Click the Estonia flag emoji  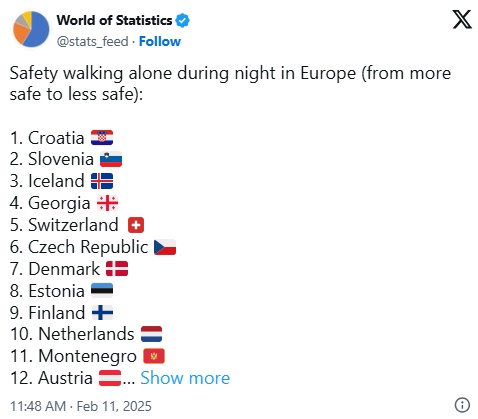(102, 291)
